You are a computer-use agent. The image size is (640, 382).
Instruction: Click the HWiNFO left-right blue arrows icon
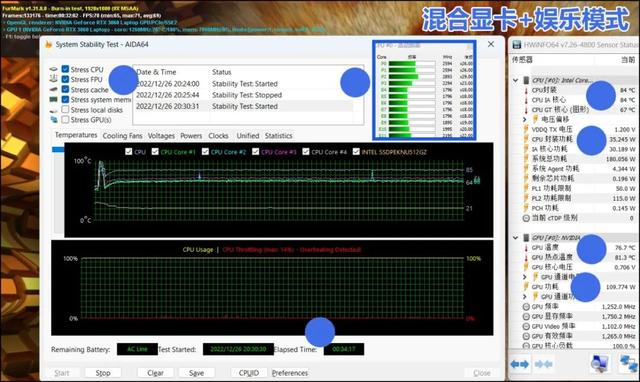click(x=520, y=364)
